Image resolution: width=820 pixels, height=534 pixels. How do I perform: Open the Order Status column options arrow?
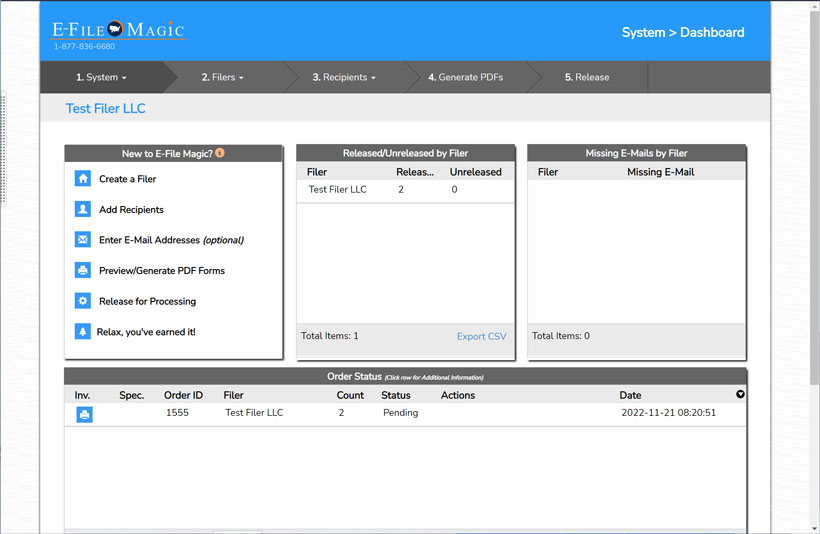740,394
